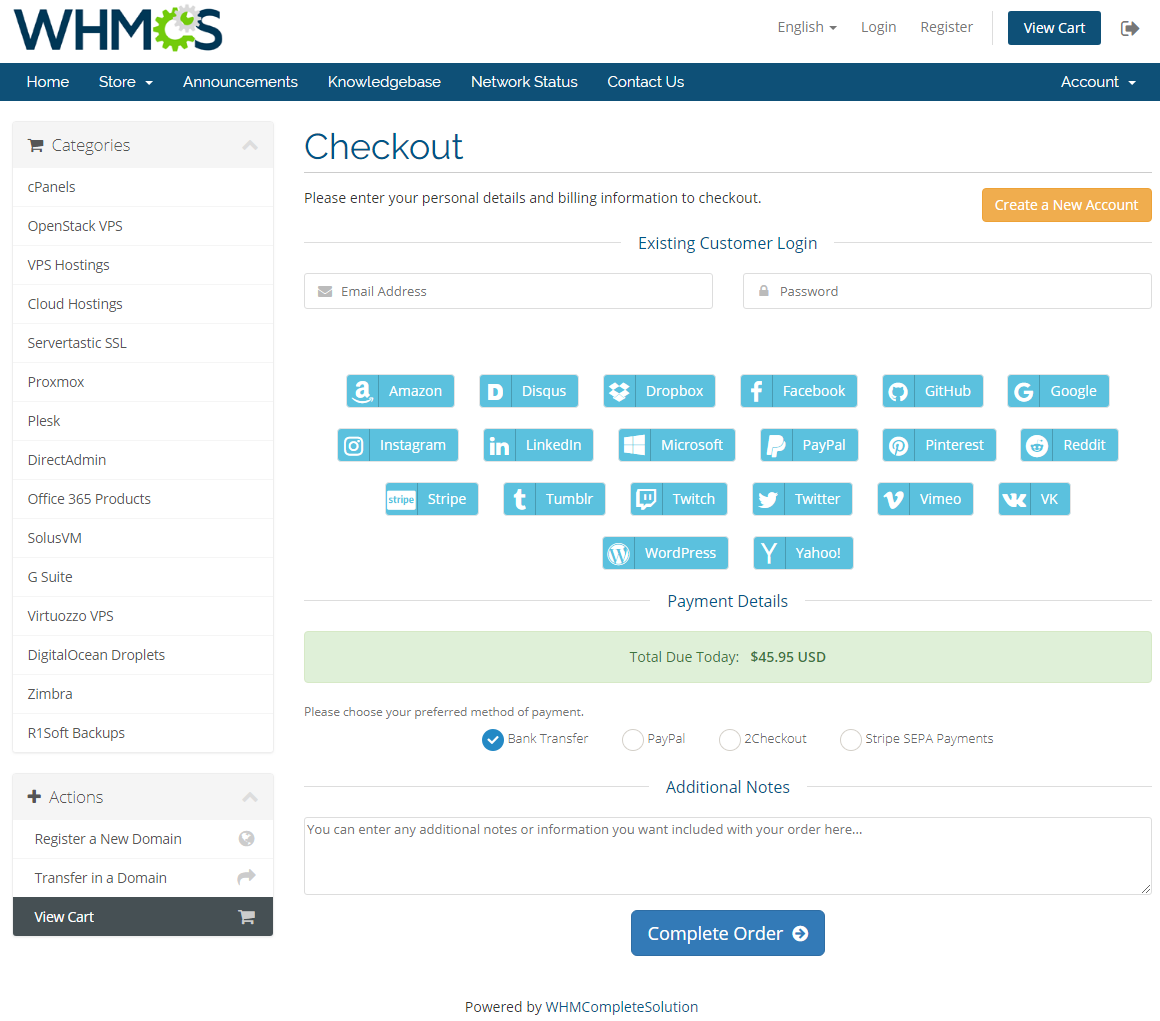Sign in with PayPal social button
This screenshot has width=1160, height=1021.
[809, 445]
